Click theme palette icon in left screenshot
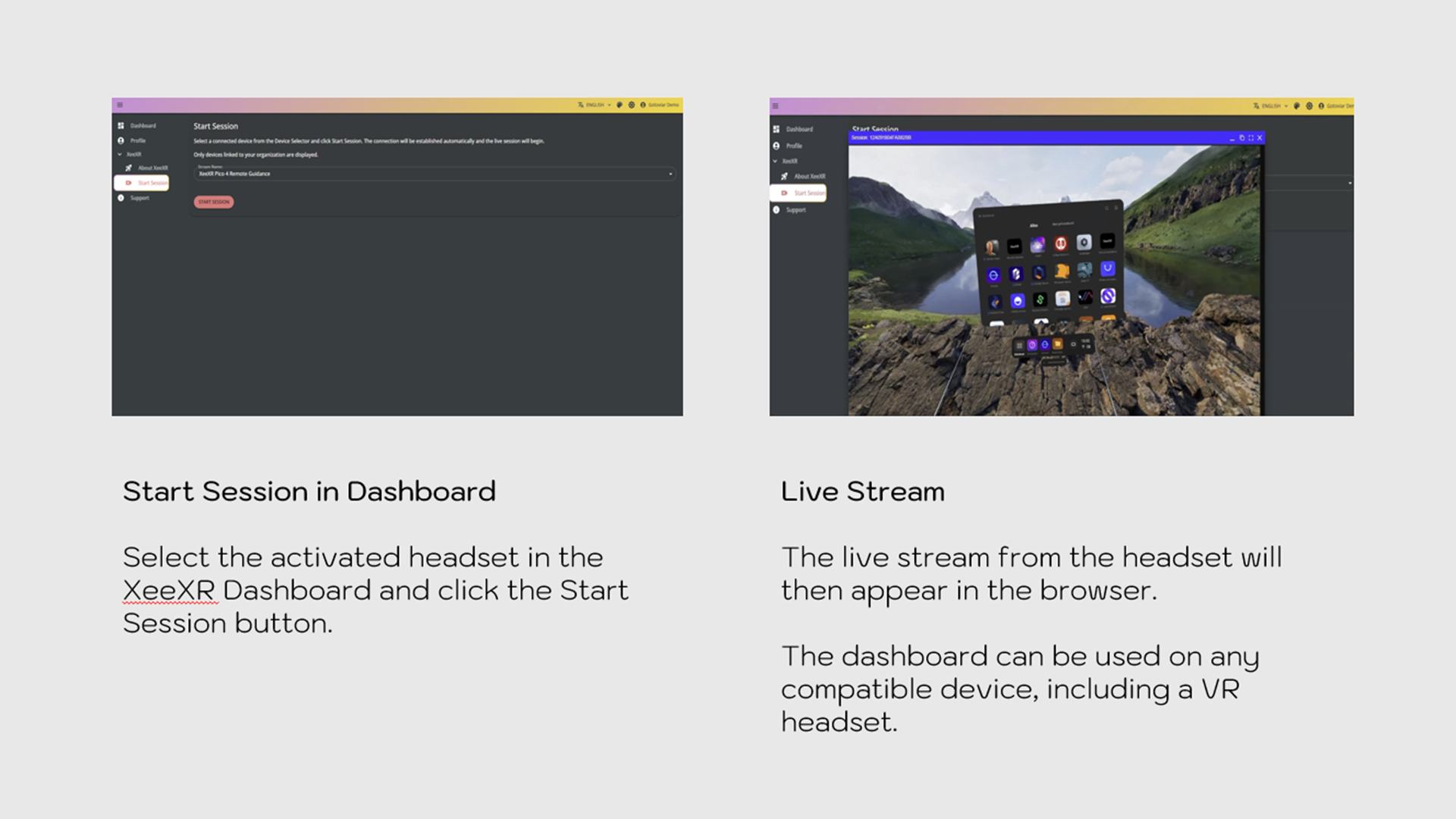Screen dimensions: 1456x819 620,105
